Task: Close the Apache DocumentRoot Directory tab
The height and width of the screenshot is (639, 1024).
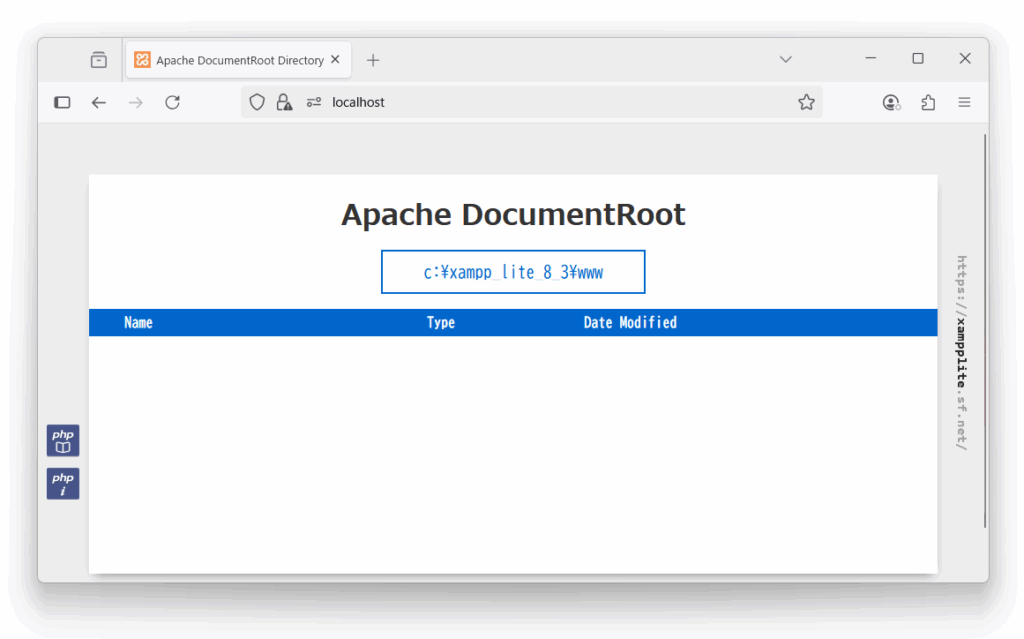Action: point(335,59)
